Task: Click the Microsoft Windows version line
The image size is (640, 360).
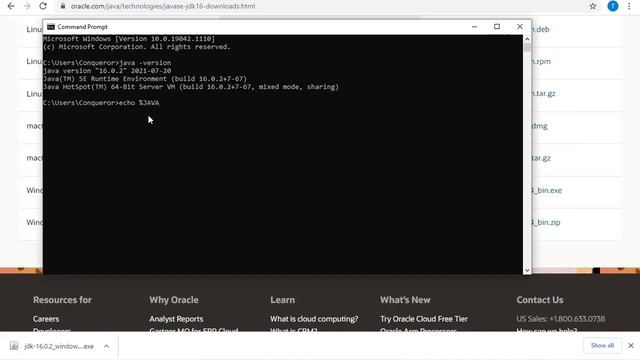Action: pyautogui.click(x=129, y=39)
